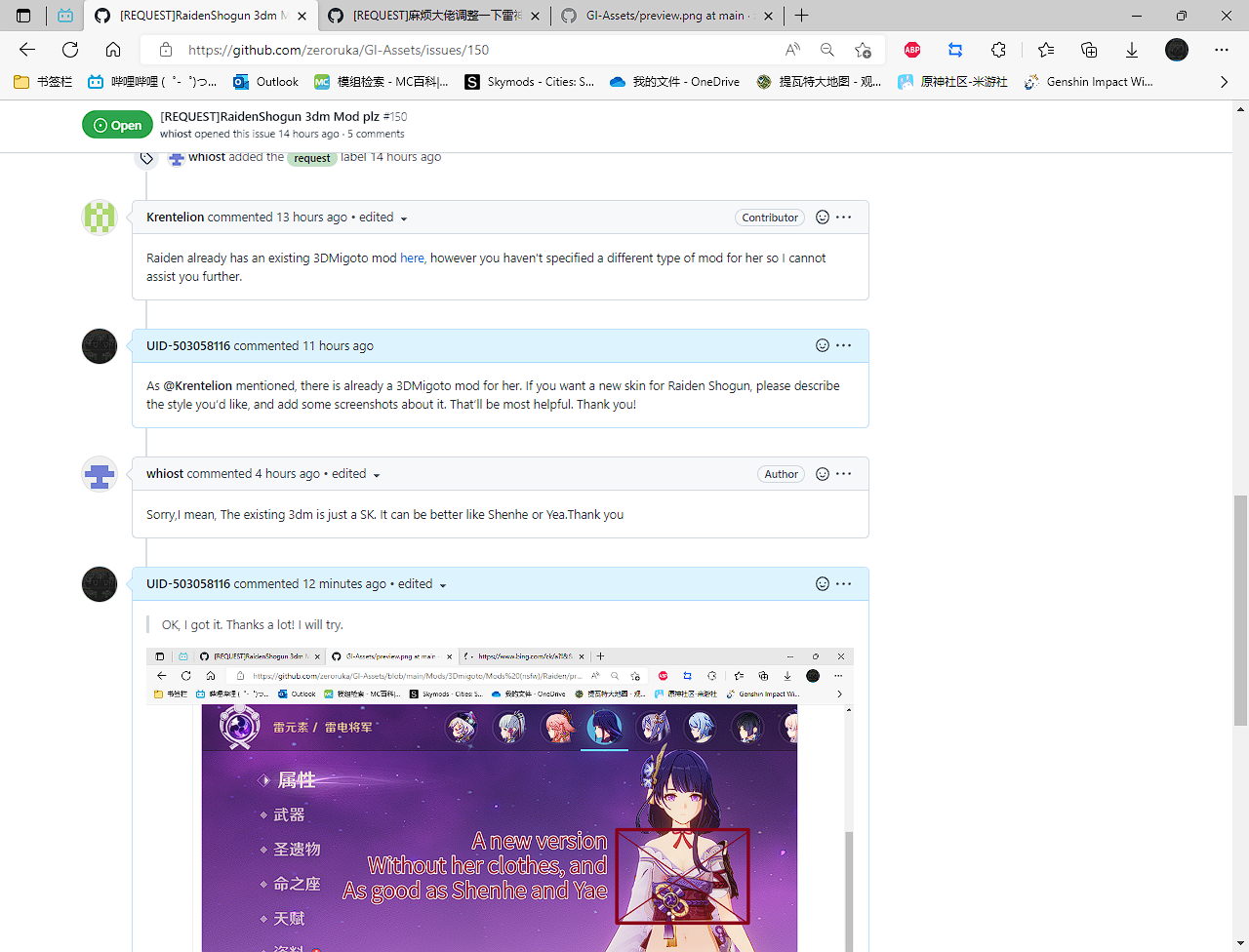Open the ABP ad blocker extension icon

point(911,49)
